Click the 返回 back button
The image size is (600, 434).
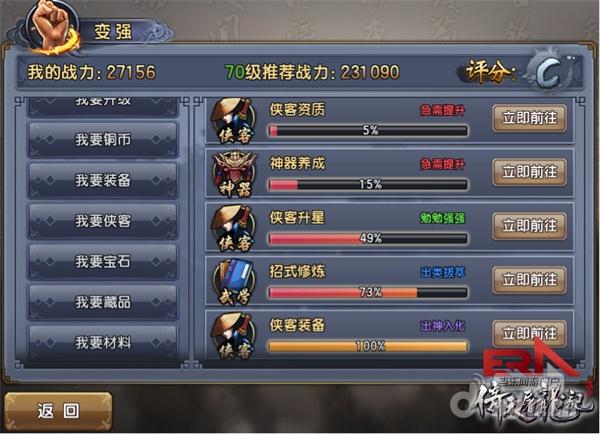[x=58, y=411]
